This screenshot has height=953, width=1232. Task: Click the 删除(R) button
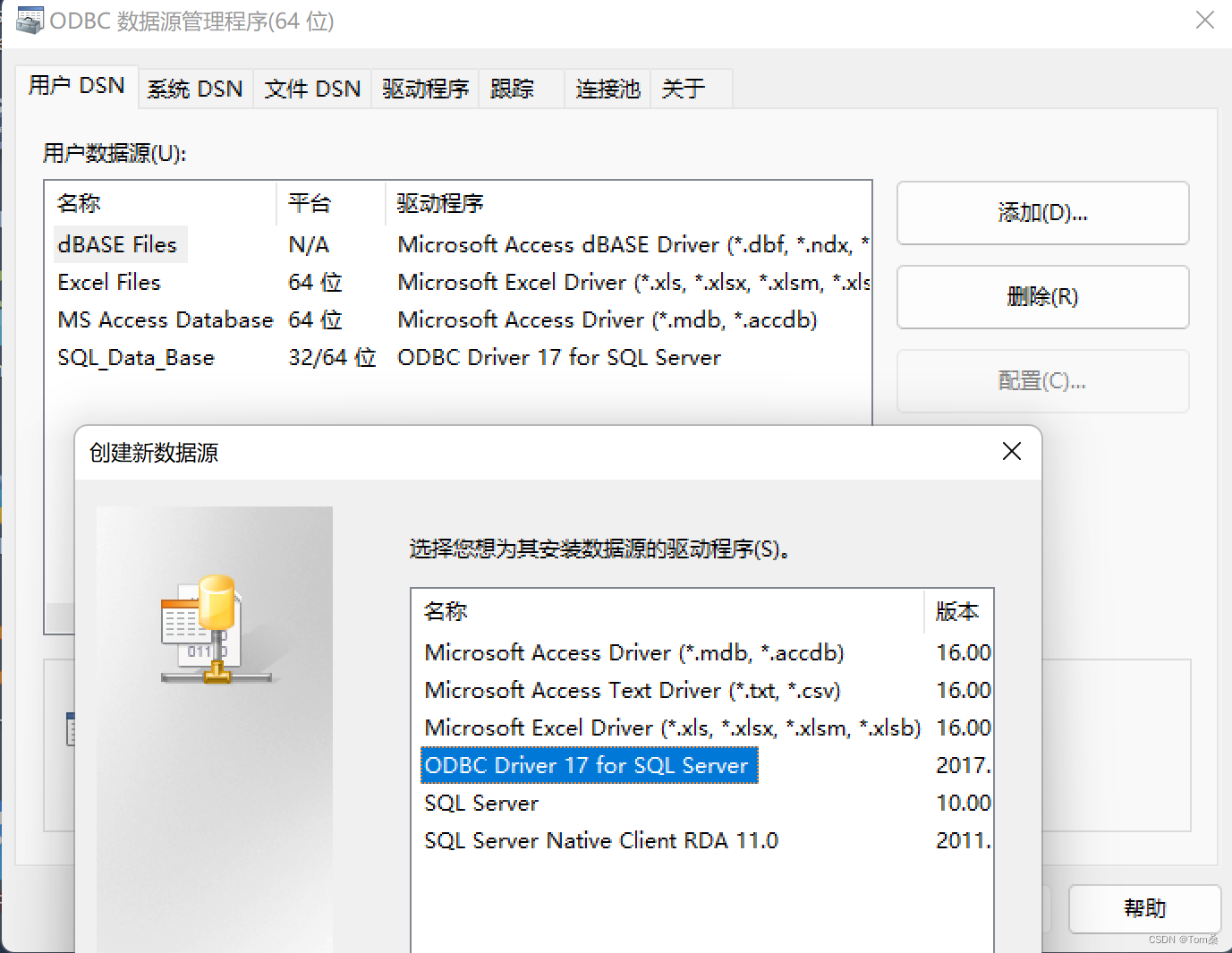(x=1042, y=297)
